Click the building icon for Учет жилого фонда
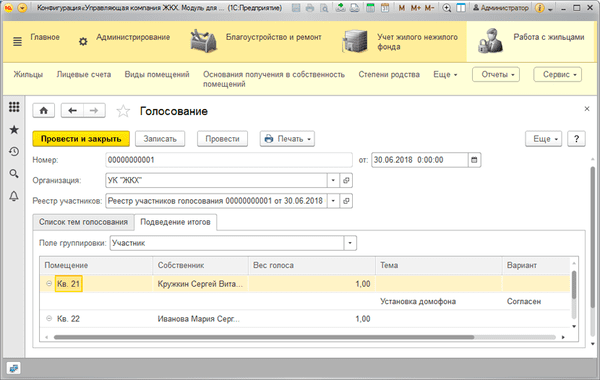 [355, 41]
